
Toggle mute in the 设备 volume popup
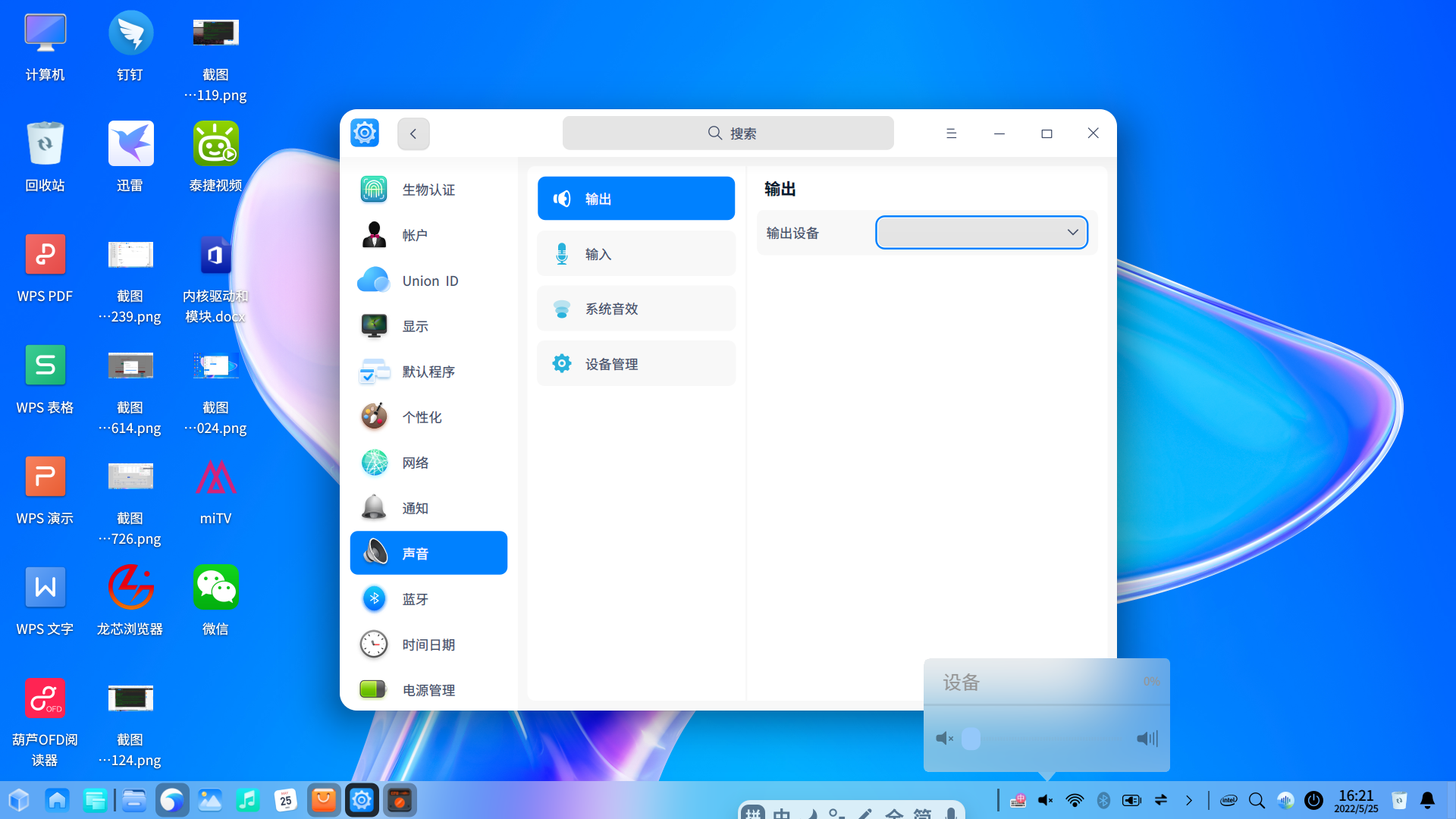click(944, 738)
